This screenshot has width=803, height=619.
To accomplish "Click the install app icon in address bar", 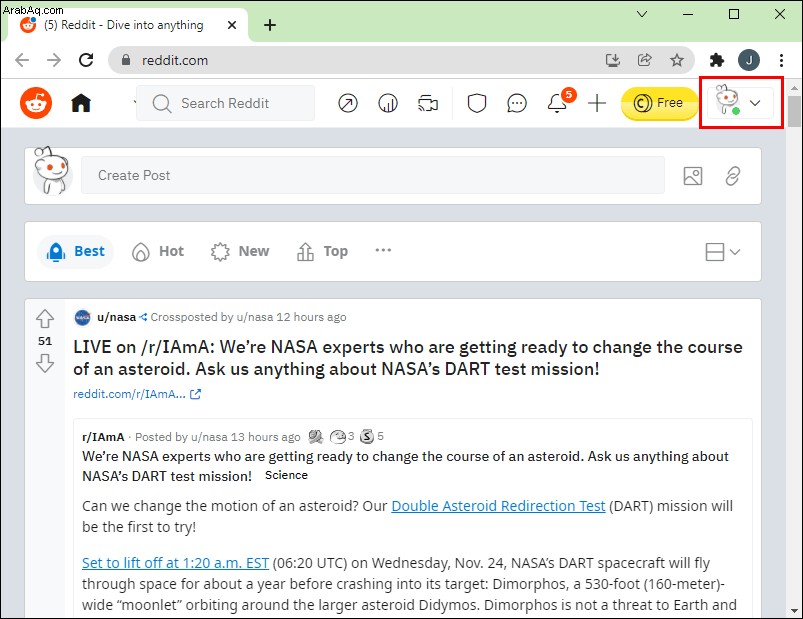I will click(612, 60).
